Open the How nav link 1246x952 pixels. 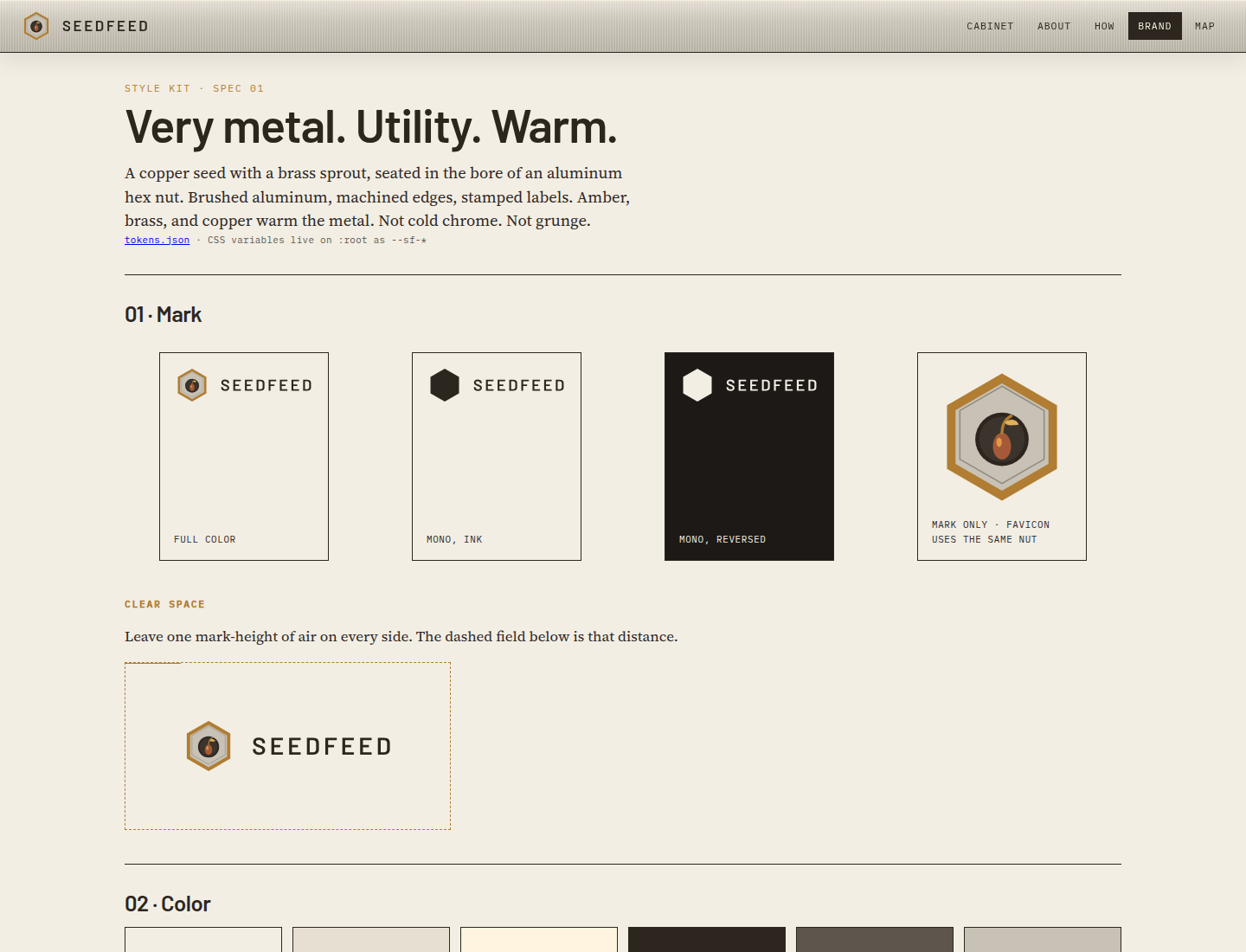tap(1104, 26)
